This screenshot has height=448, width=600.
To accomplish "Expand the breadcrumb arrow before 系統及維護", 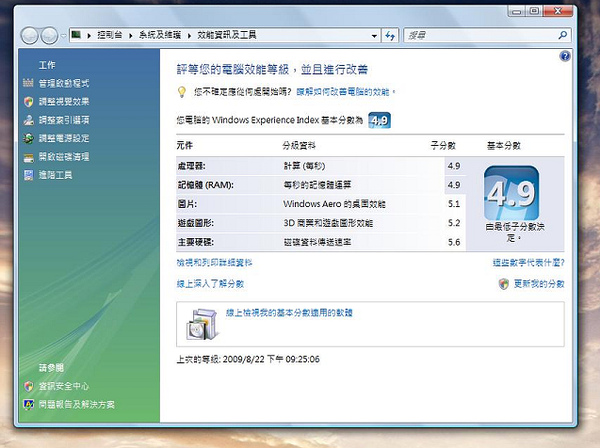I will coord(131,36).
